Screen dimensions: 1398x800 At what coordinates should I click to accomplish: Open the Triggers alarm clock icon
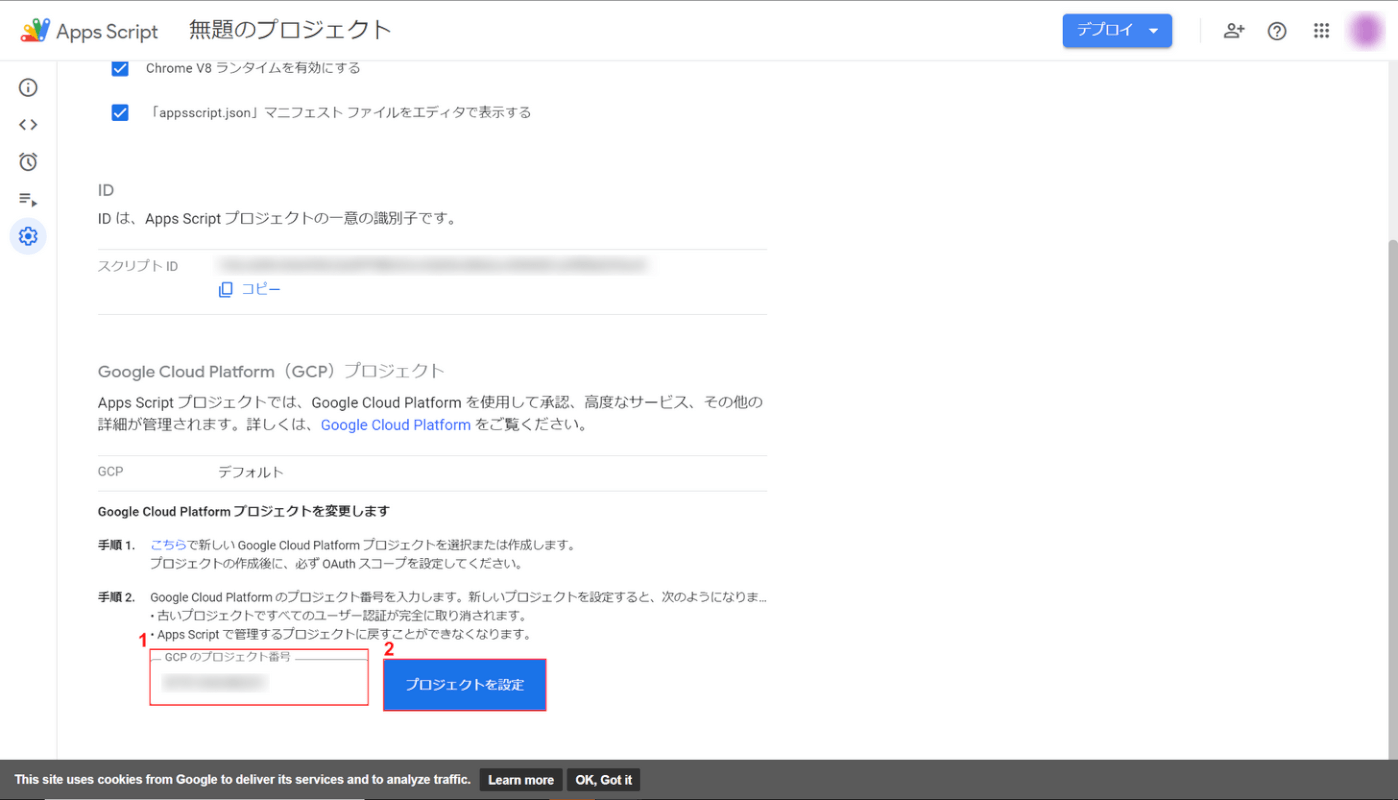(x=28, y=162)
